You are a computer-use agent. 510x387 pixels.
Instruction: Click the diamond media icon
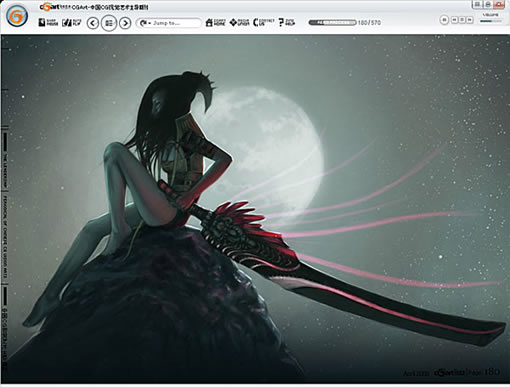239,22
